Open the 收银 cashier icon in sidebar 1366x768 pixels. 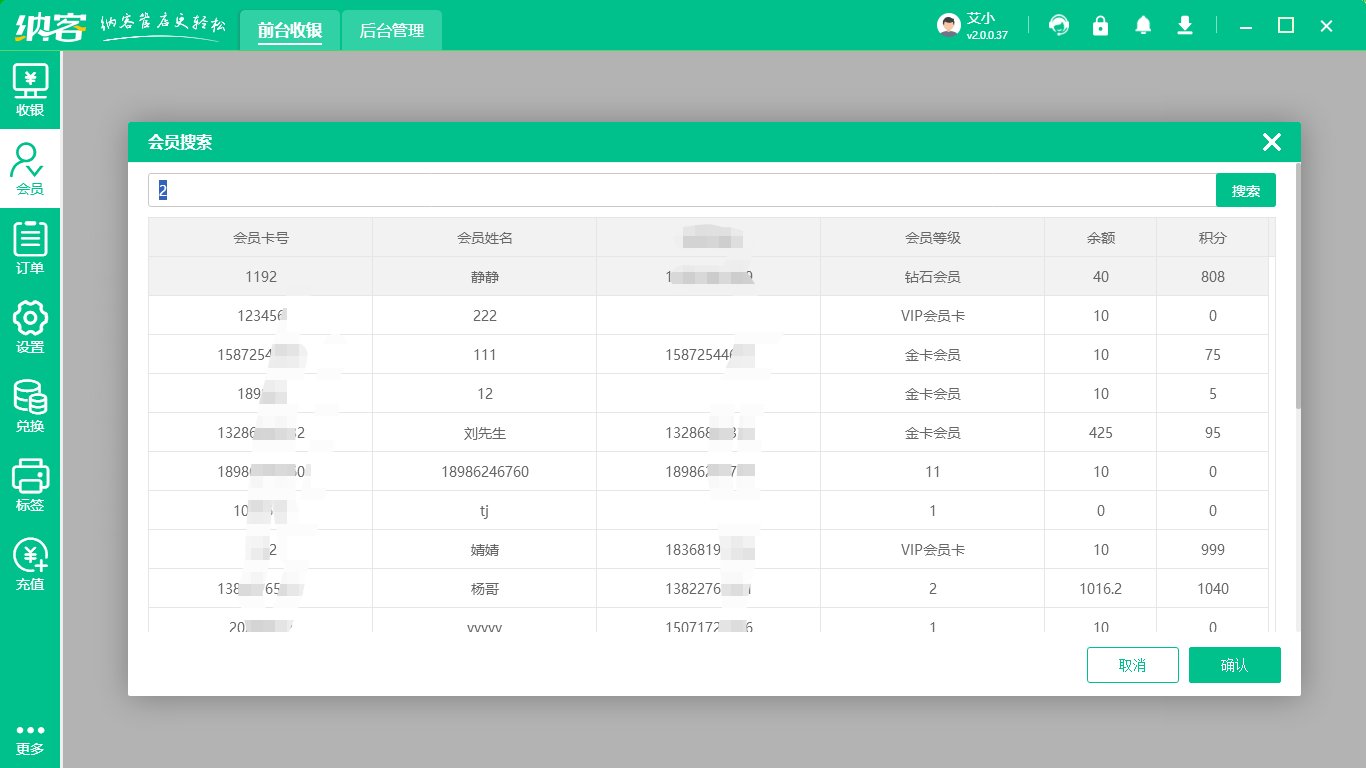click(x=30, y=90)
